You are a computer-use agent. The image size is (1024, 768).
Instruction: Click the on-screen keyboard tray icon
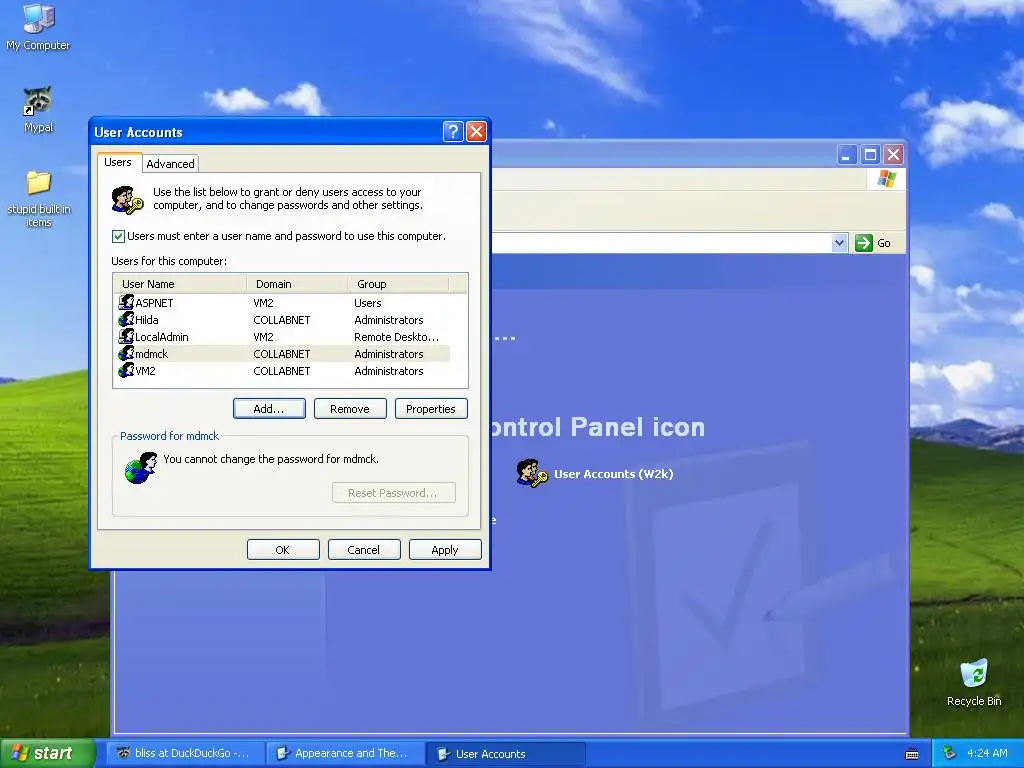tap(912, 754)
